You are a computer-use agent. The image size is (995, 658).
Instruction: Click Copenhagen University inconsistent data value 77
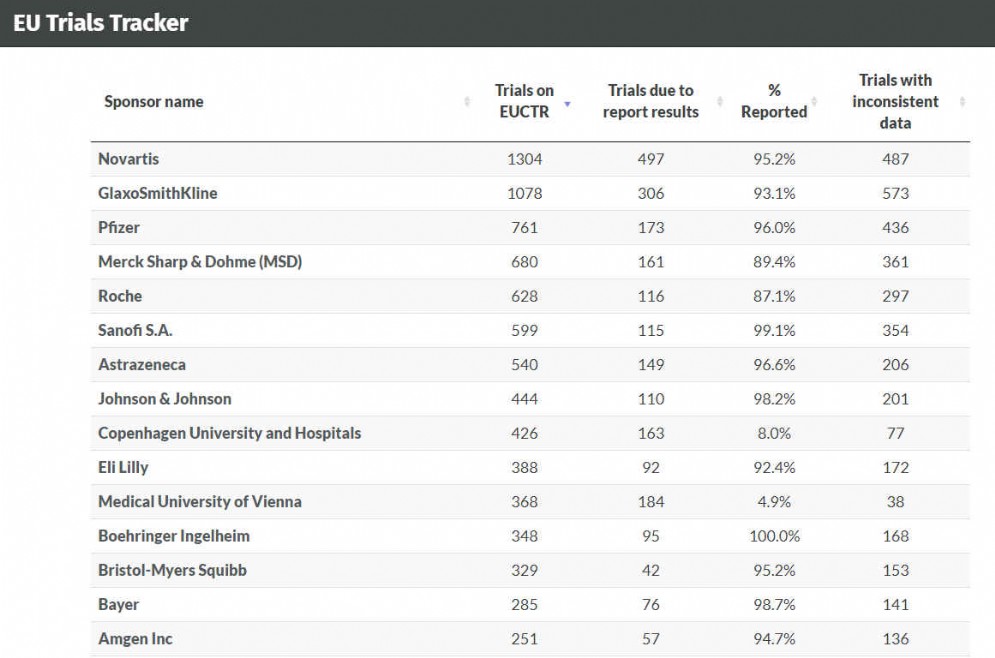[895, 433]
